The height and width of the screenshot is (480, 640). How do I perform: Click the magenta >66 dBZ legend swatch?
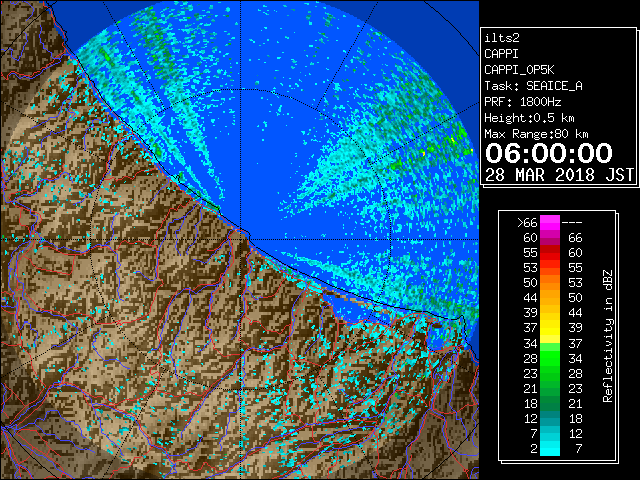coord(550,222)
